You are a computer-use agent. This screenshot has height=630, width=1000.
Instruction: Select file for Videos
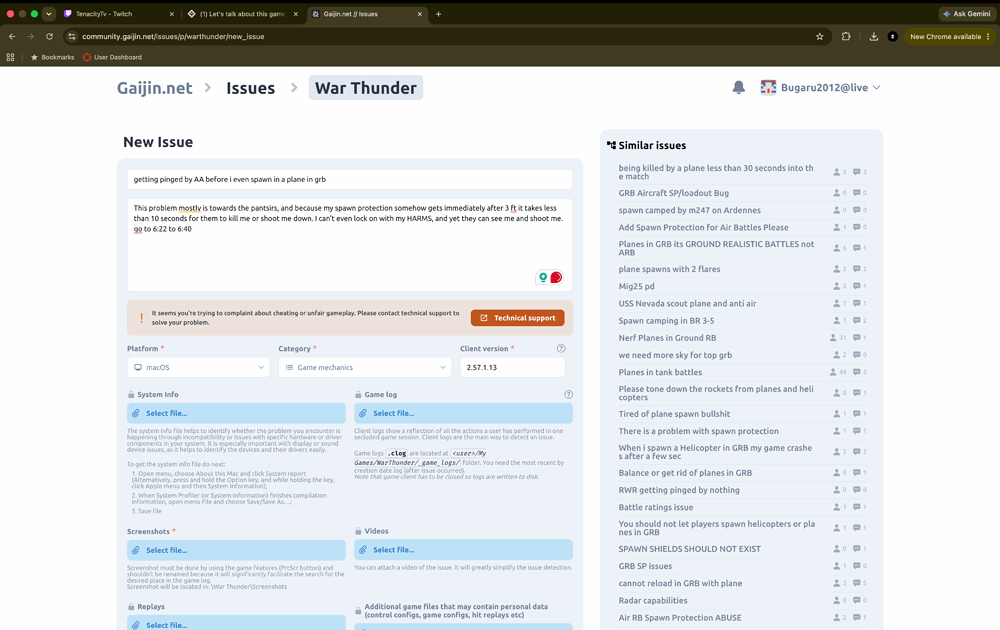point(463,550)
